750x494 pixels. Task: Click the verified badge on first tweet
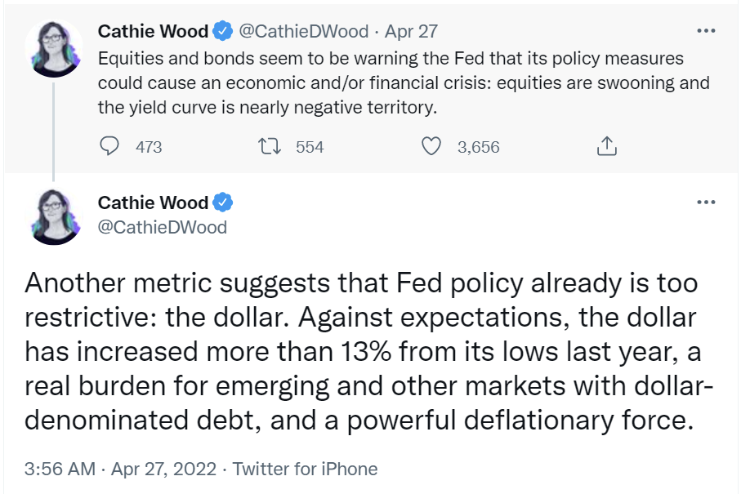[222, 31]
